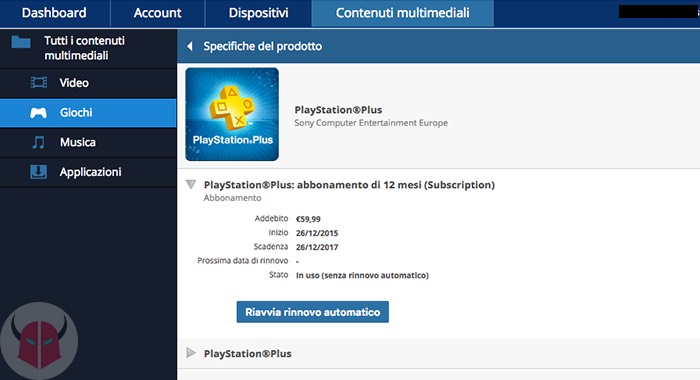The width and height of the screenshot is (700, 380).
Task: Expand the collapsed PlayStation®Plus section triangle
Action: tap(191, 353)
